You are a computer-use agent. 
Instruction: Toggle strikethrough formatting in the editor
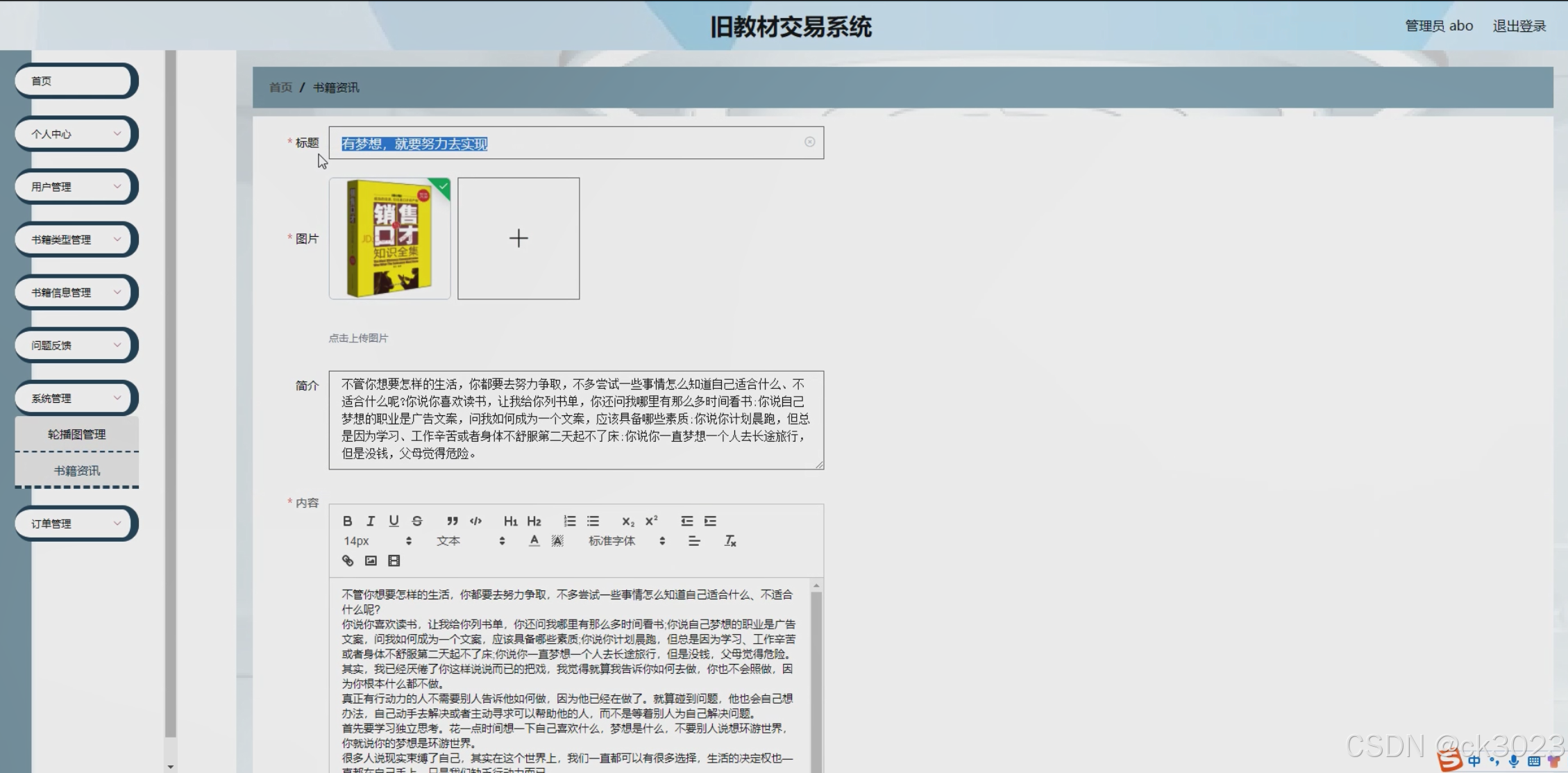pos(417,521)
